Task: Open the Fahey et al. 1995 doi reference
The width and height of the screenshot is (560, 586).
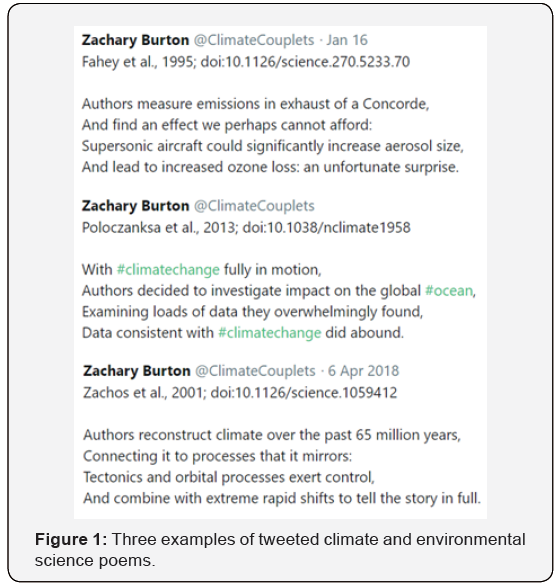Action: tap(246, 62)
